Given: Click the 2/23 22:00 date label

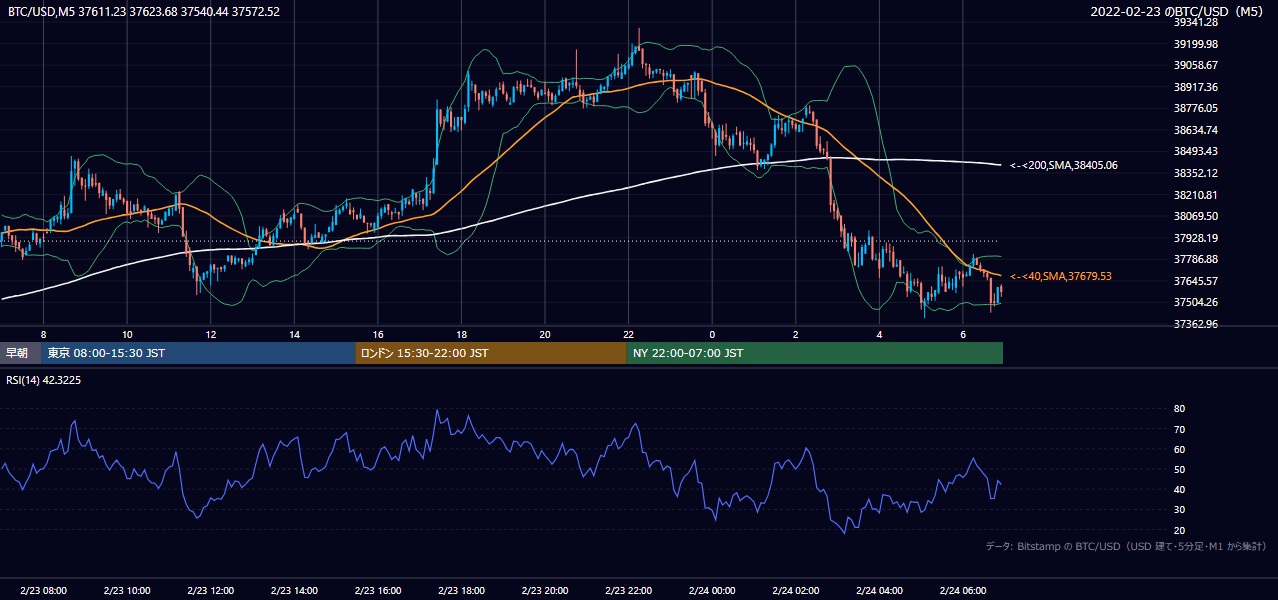Looking at the screenshot, I should [628, 591].
